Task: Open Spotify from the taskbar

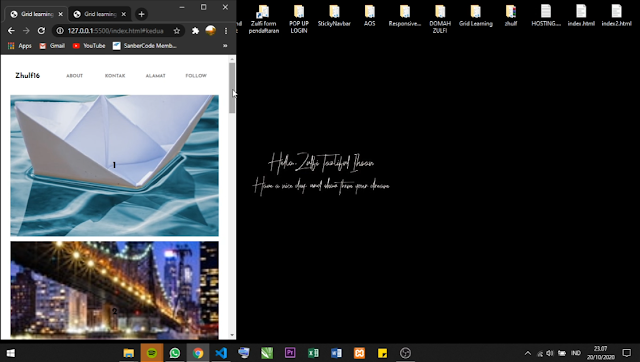Action: click(152, 353)
